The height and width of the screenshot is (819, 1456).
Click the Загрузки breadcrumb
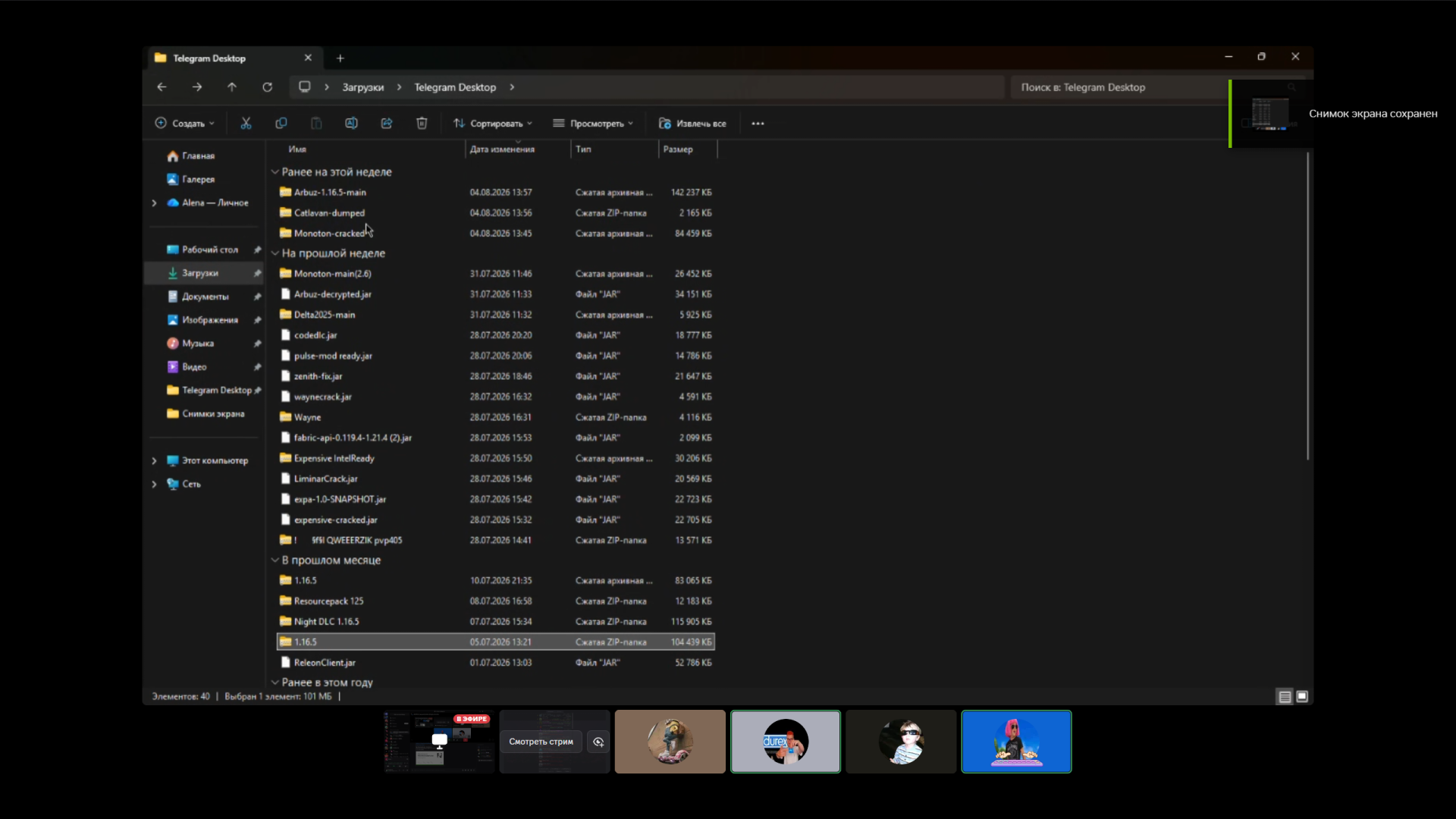click(x=363, y=87)
